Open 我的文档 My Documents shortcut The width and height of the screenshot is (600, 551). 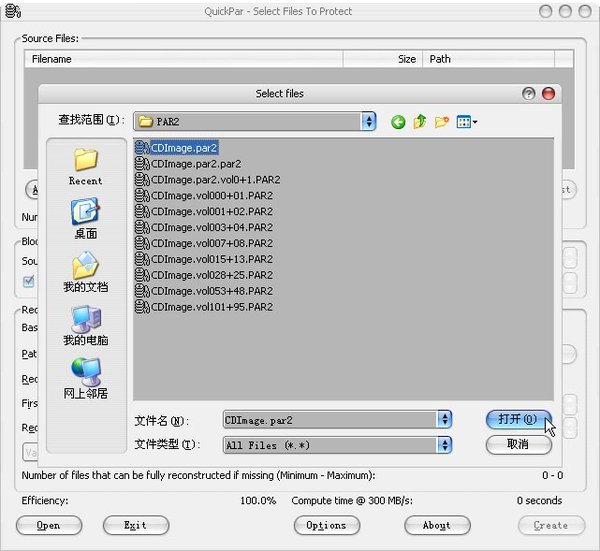click(x=85, y=272)
